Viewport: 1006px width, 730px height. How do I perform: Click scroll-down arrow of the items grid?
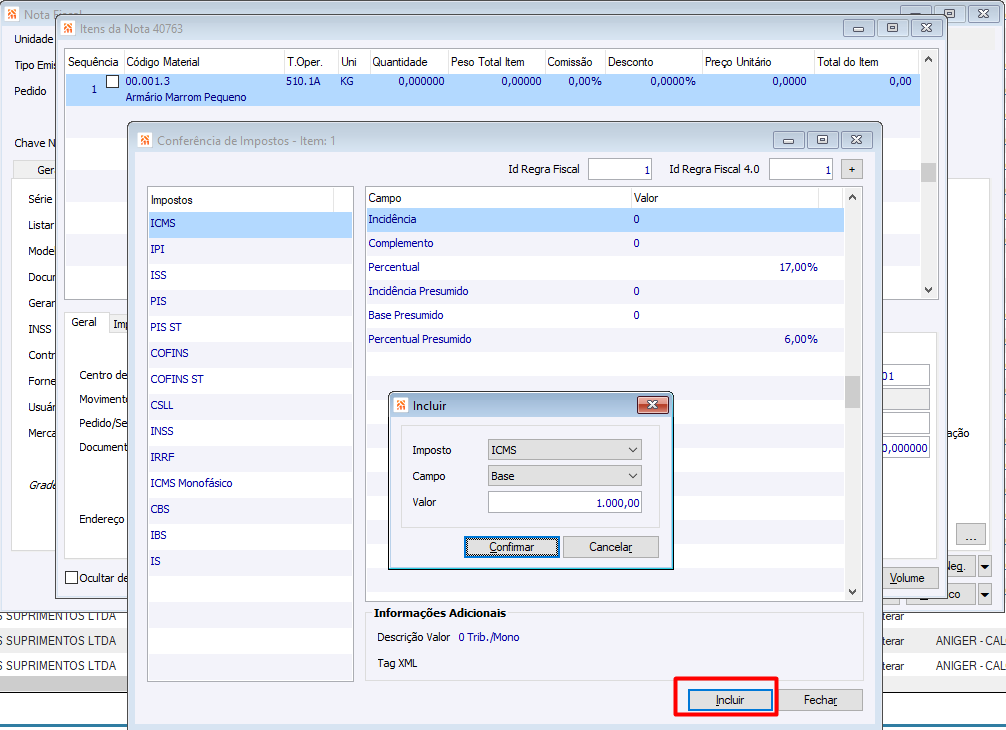tap(928, 290)
